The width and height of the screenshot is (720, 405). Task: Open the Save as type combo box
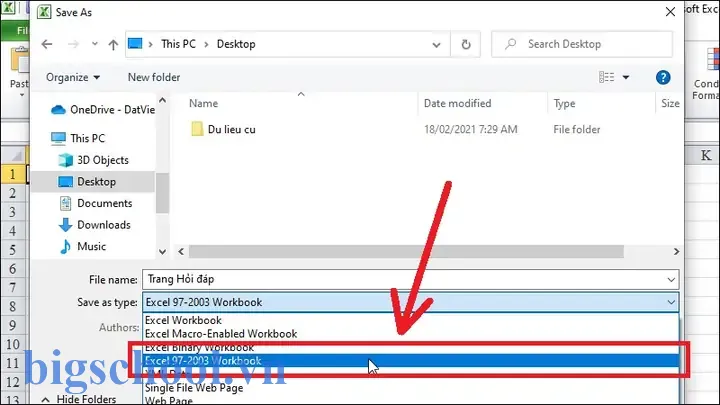coord(411,302)
